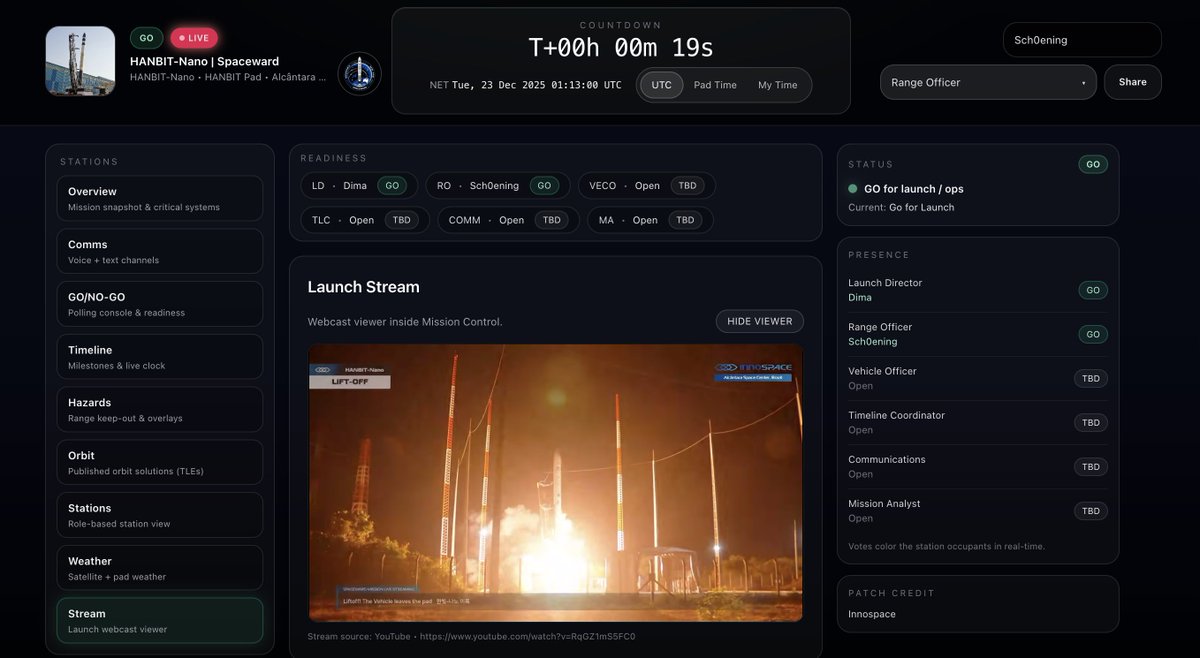Click the YouTube stream source URL
Image resolution: width=1200 pixels, height=658 pixels.
click(527, 636)
